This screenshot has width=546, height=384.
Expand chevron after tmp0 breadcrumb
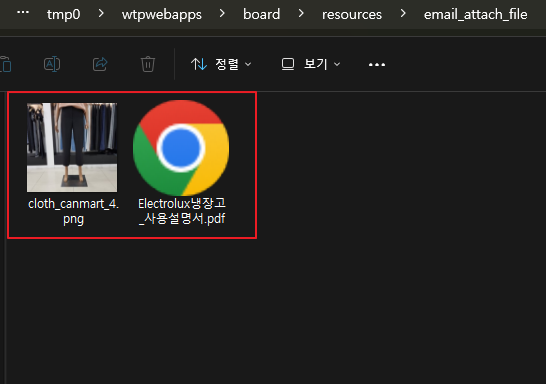pos(101,14)
